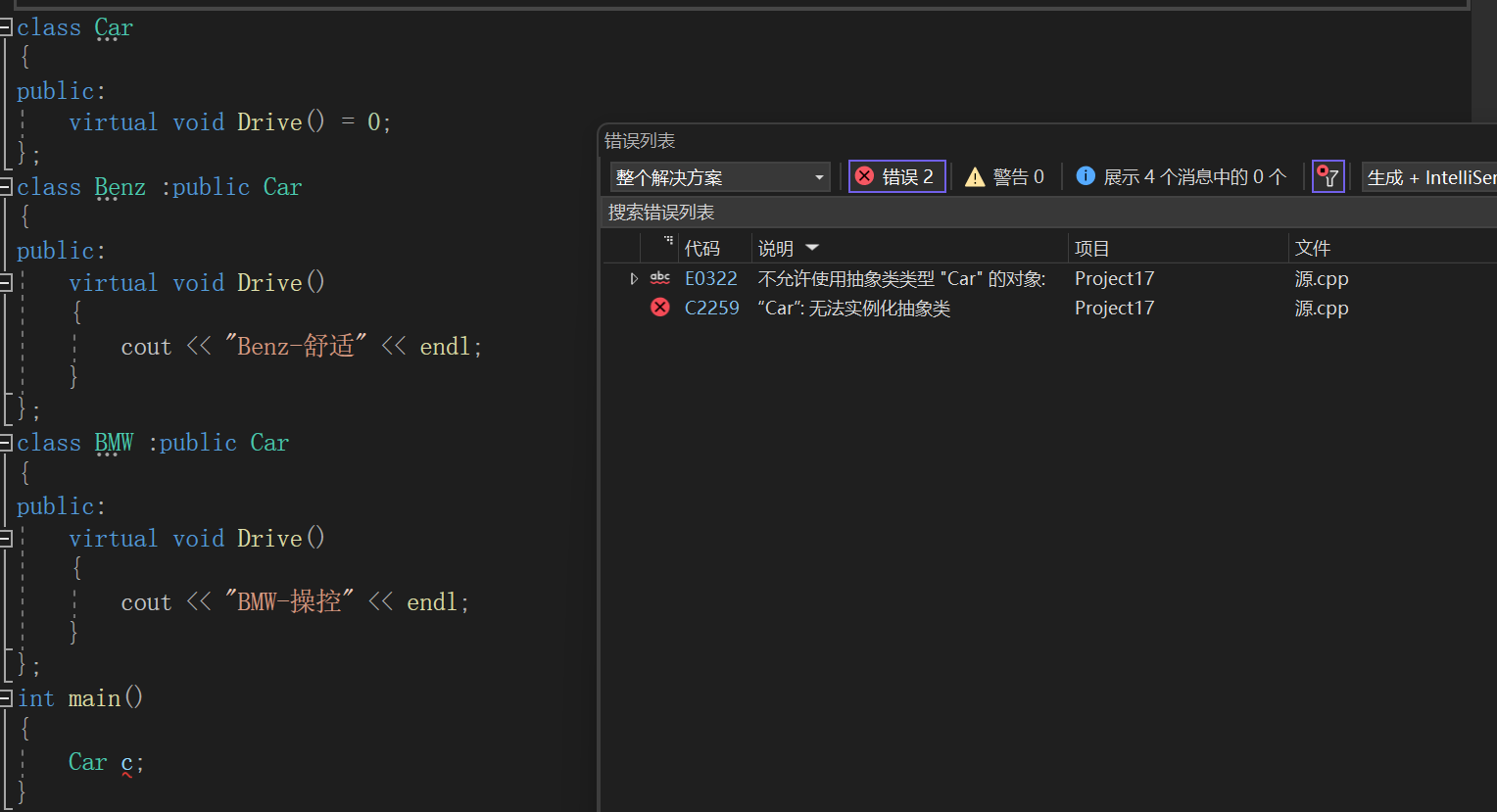Screen dimensions: 1497x812
Task: Open the Build + IntelliSense source dropdown
Action: pos(1429,177)
